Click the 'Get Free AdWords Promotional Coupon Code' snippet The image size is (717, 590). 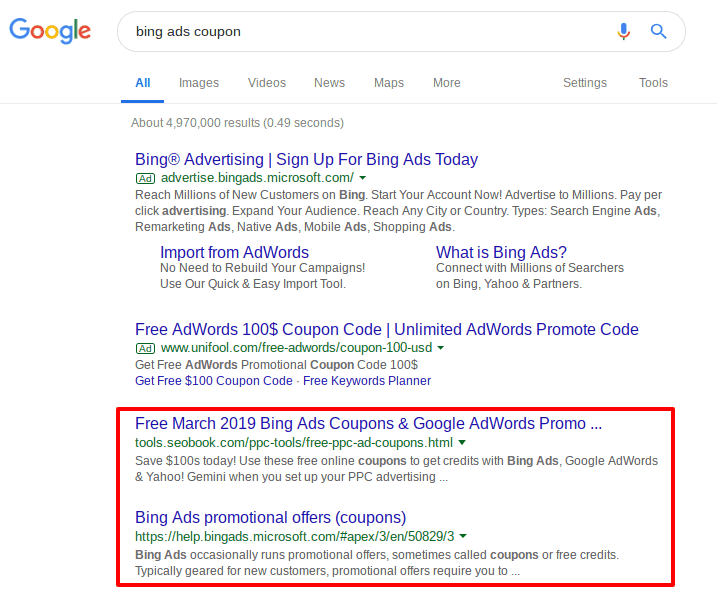pyautogui.click(x=276, y=365)
